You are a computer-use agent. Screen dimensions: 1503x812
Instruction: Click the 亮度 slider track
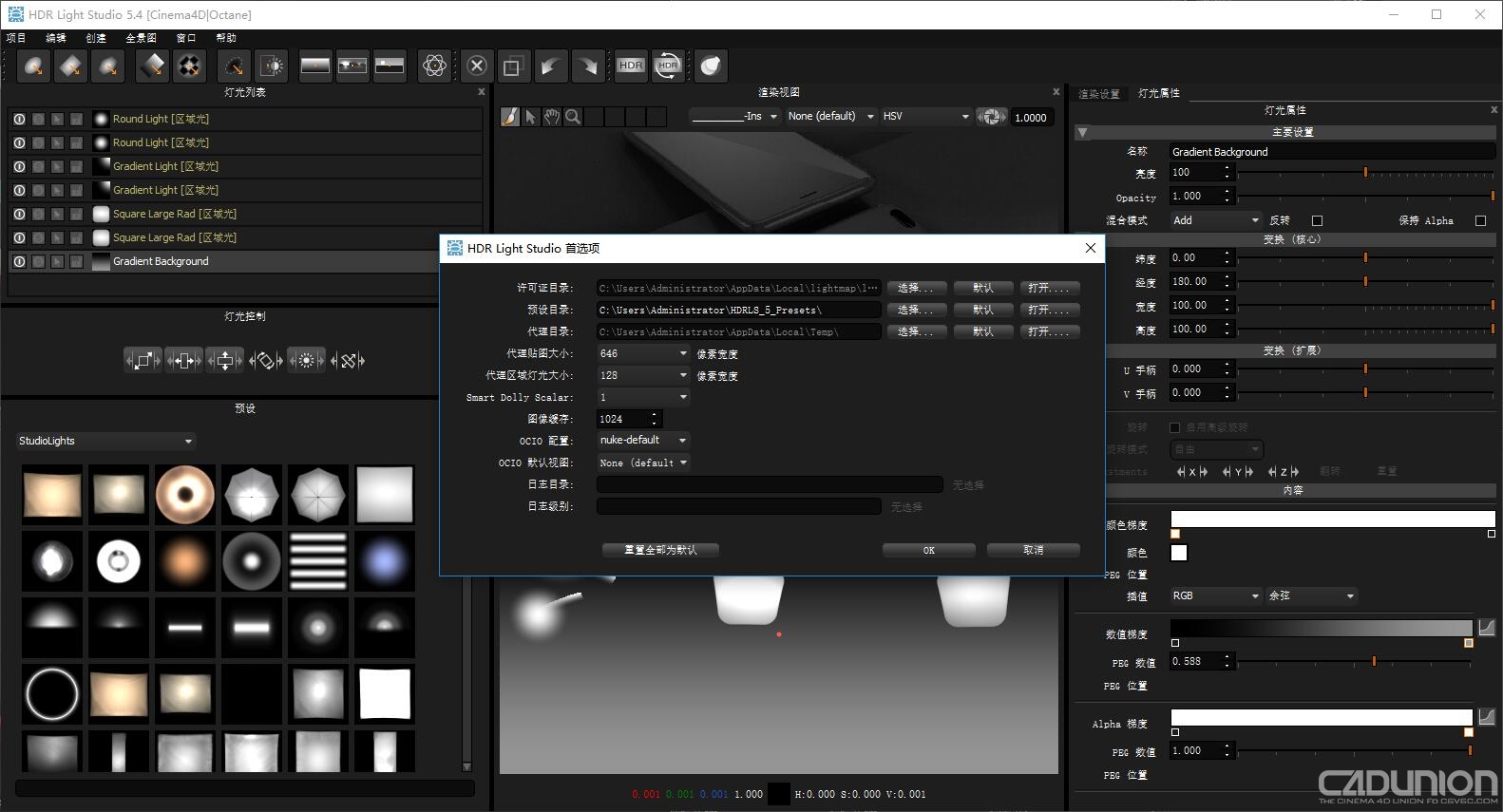tap(1366, 173)
